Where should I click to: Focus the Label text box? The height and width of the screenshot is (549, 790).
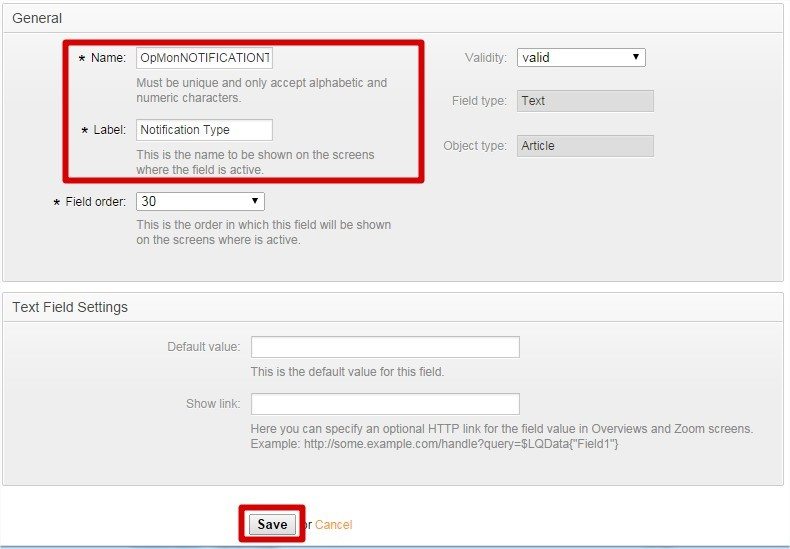point(204,130)
